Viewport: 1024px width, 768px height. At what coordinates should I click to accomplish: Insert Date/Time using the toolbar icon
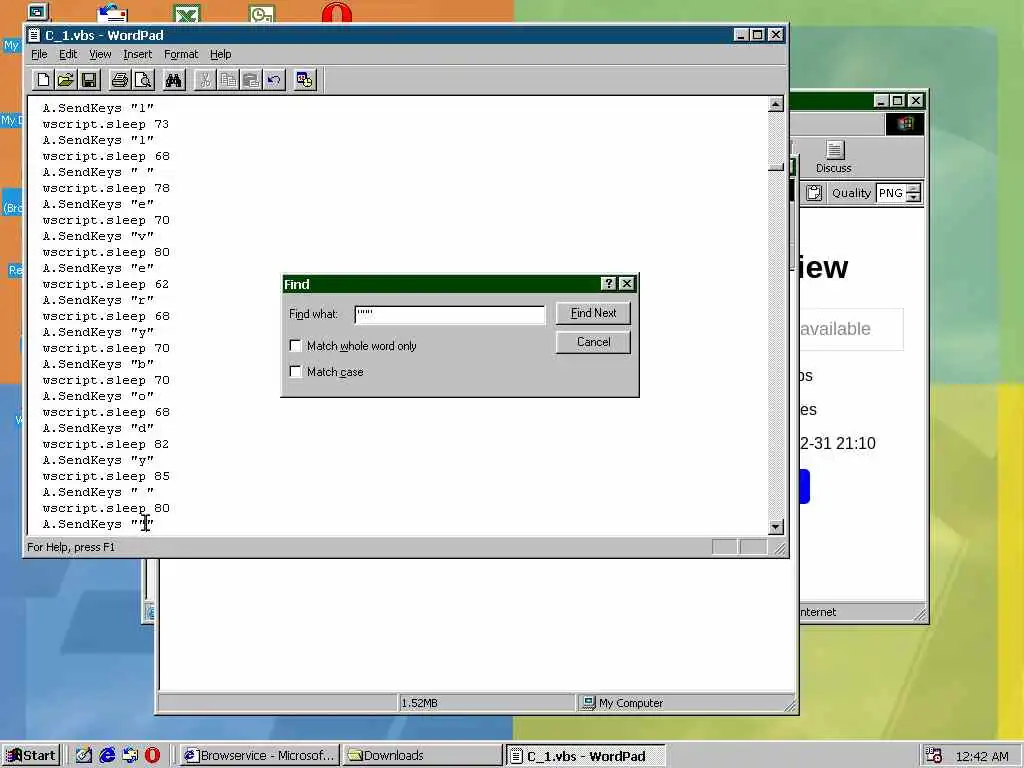305,80
